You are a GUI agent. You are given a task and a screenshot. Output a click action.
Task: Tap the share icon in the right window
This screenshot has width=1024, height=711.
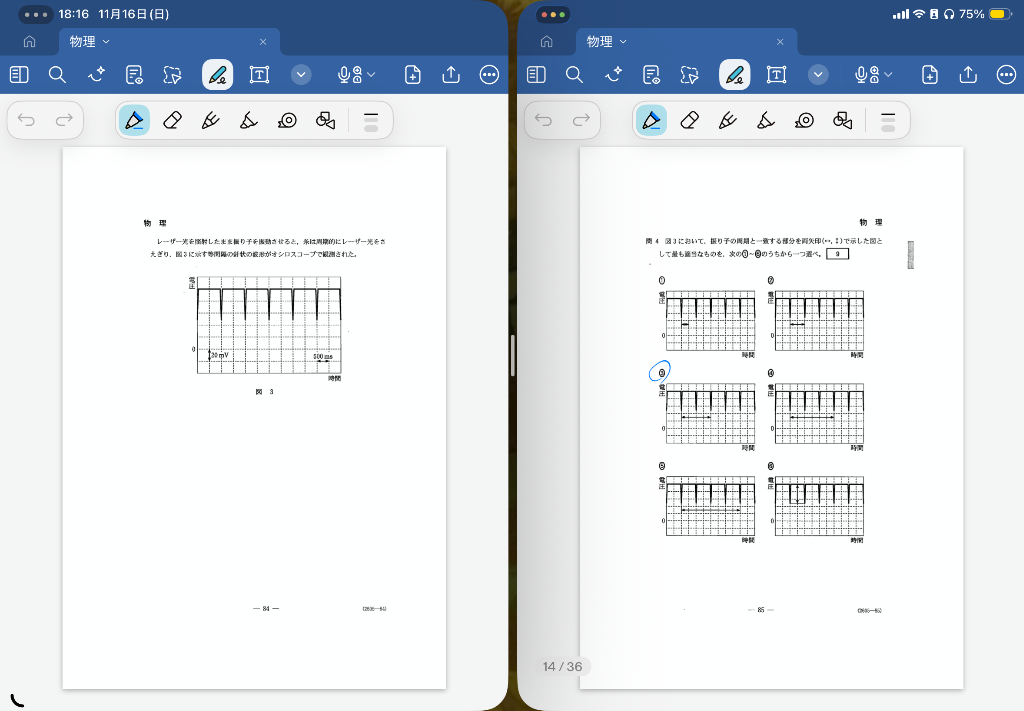click(968, 75)
